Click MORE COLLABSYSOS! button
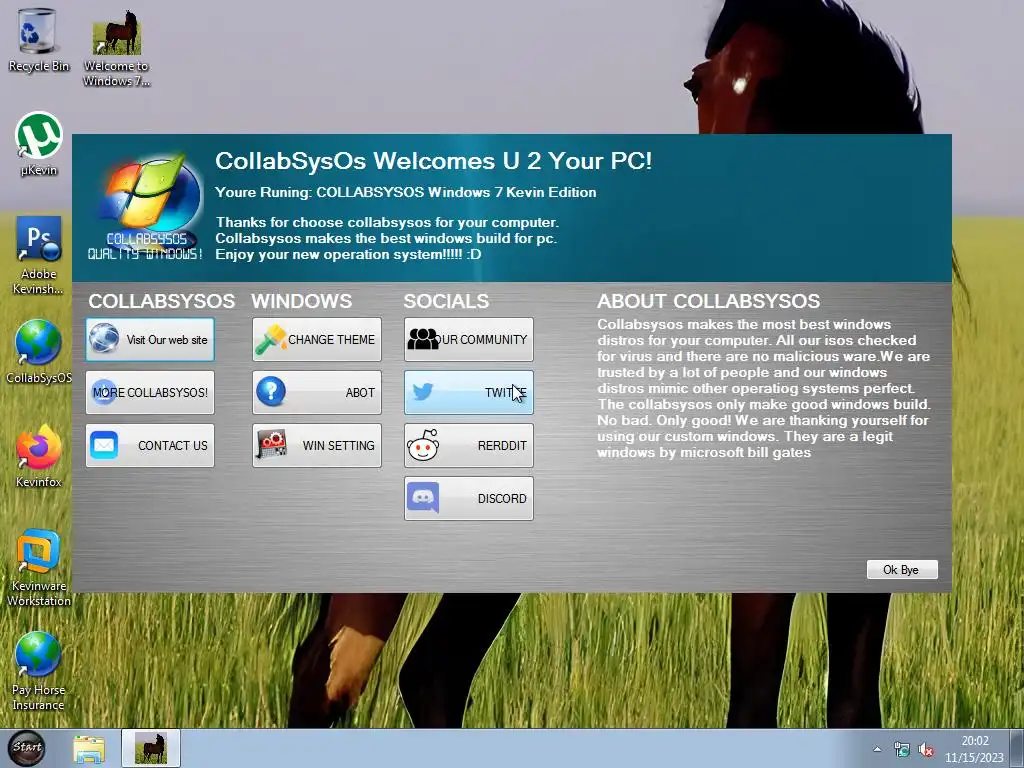The width and height of the screenshot is (1024, 768). (x=150, y=392)
